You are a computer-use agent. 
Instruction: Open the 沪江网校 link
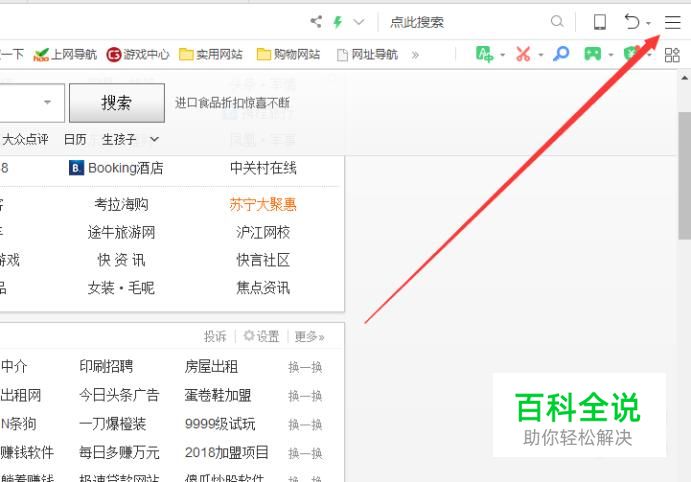point(263,232)
